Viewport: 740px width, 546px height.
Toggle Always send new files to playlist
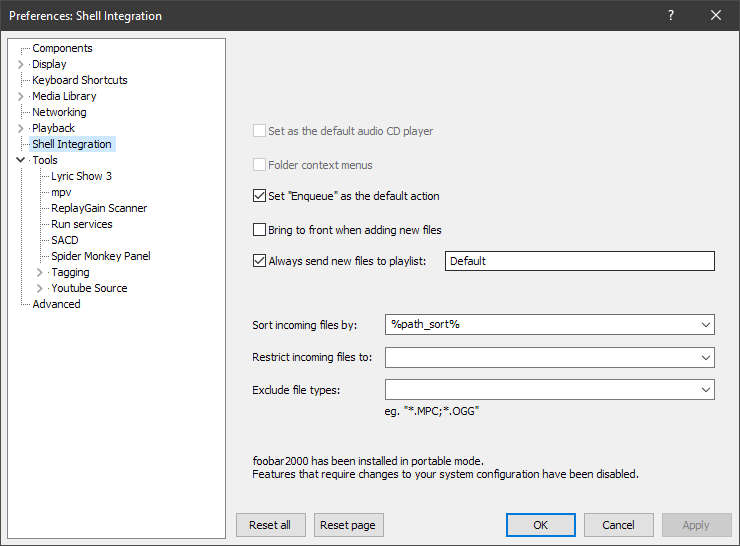(260, 261)
